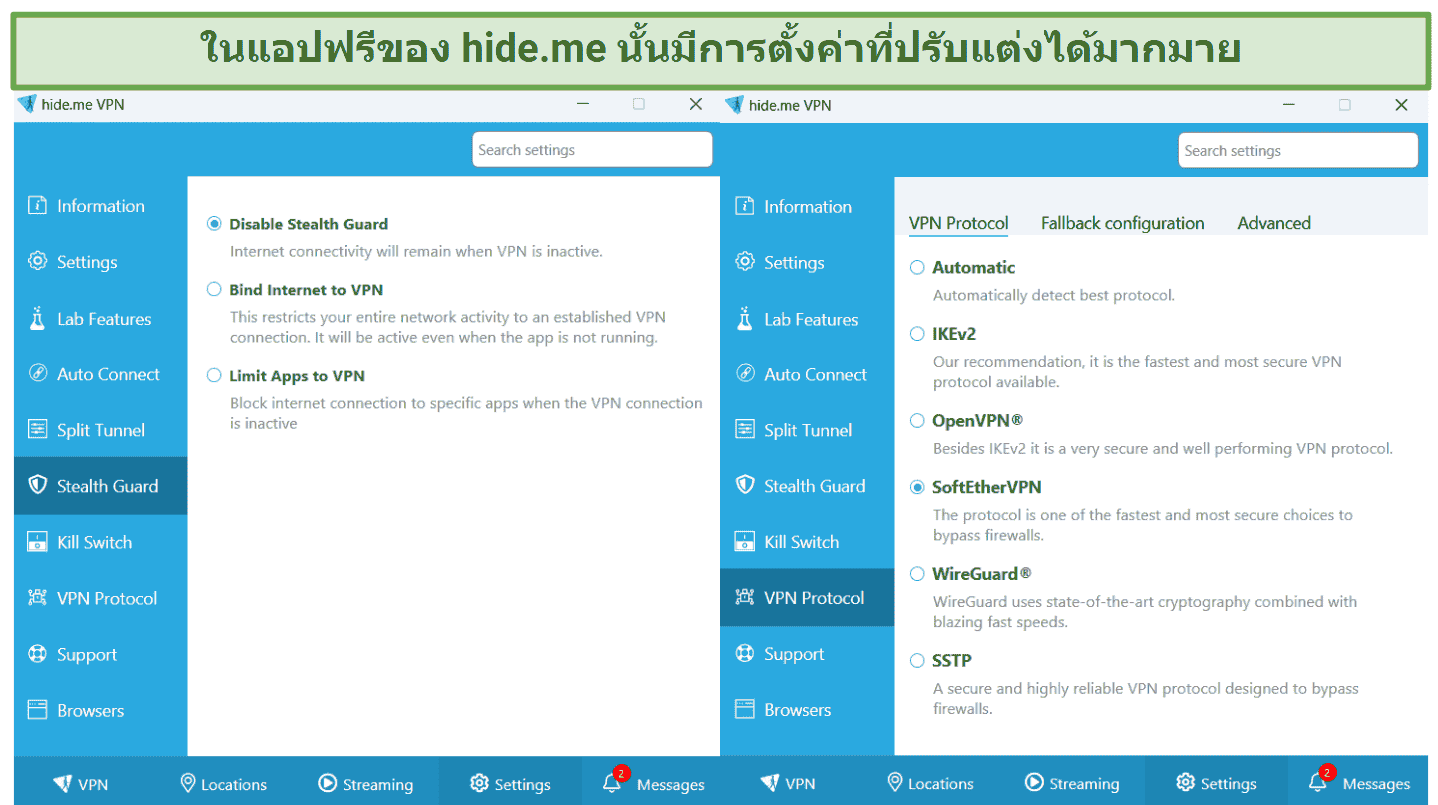Choose Automatic protocol radio button

coord(917,268)
